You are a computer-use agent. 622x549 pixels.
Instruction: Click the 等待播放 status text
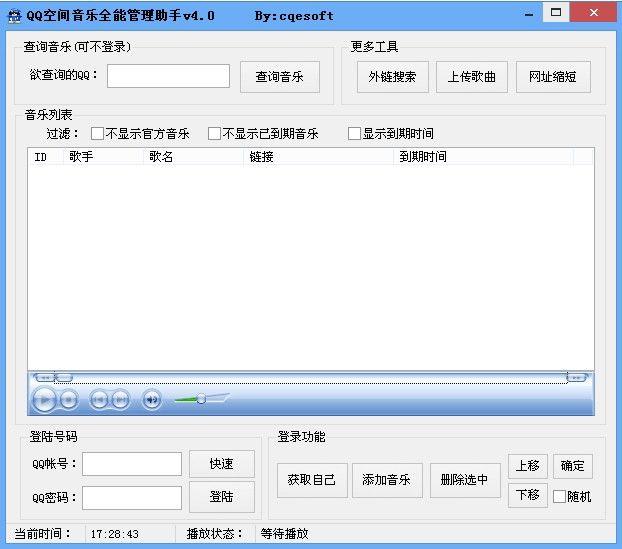point(284,534)
